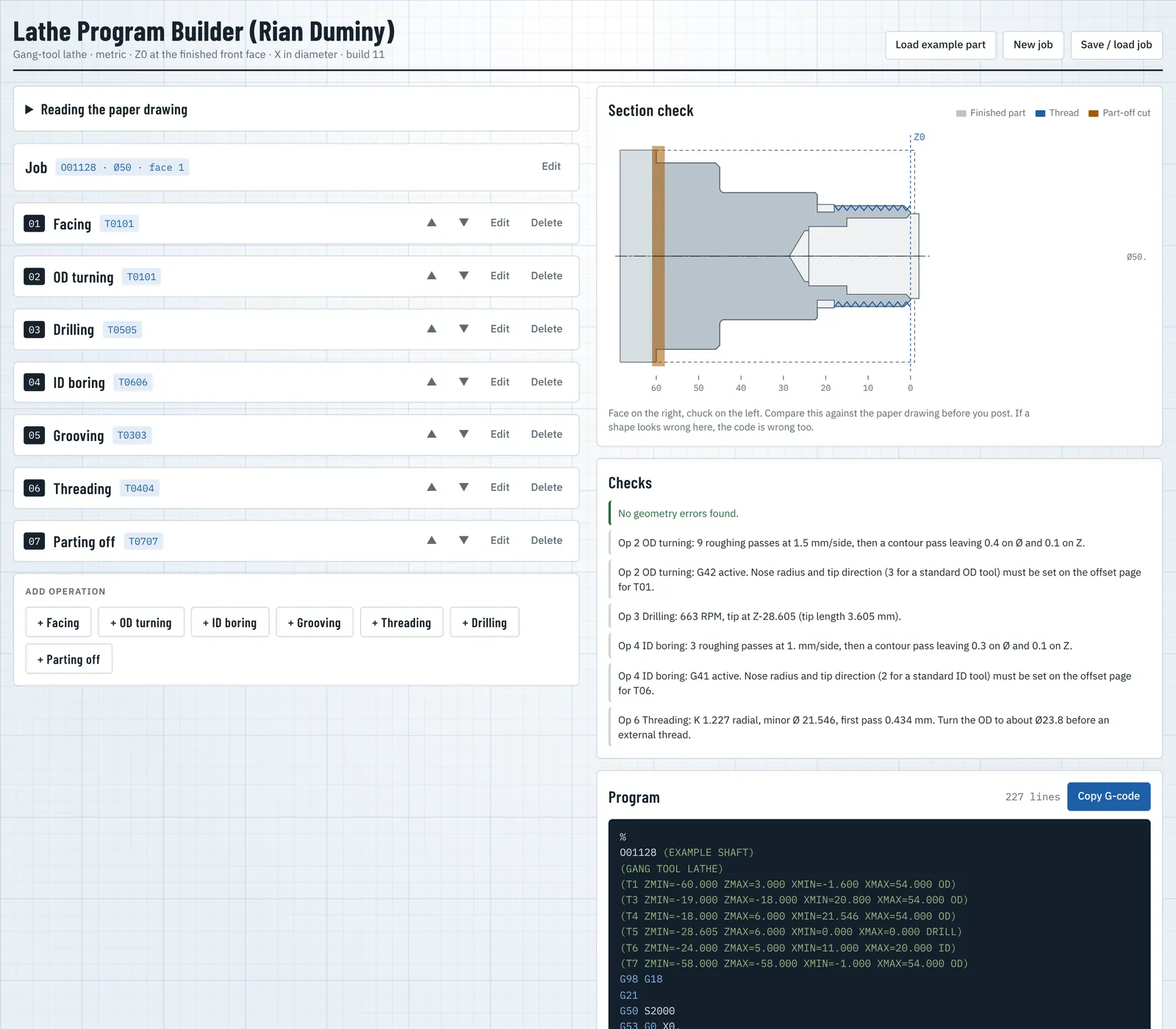Move OD turning operation up

pyautogui.click(x=431, y=276)
